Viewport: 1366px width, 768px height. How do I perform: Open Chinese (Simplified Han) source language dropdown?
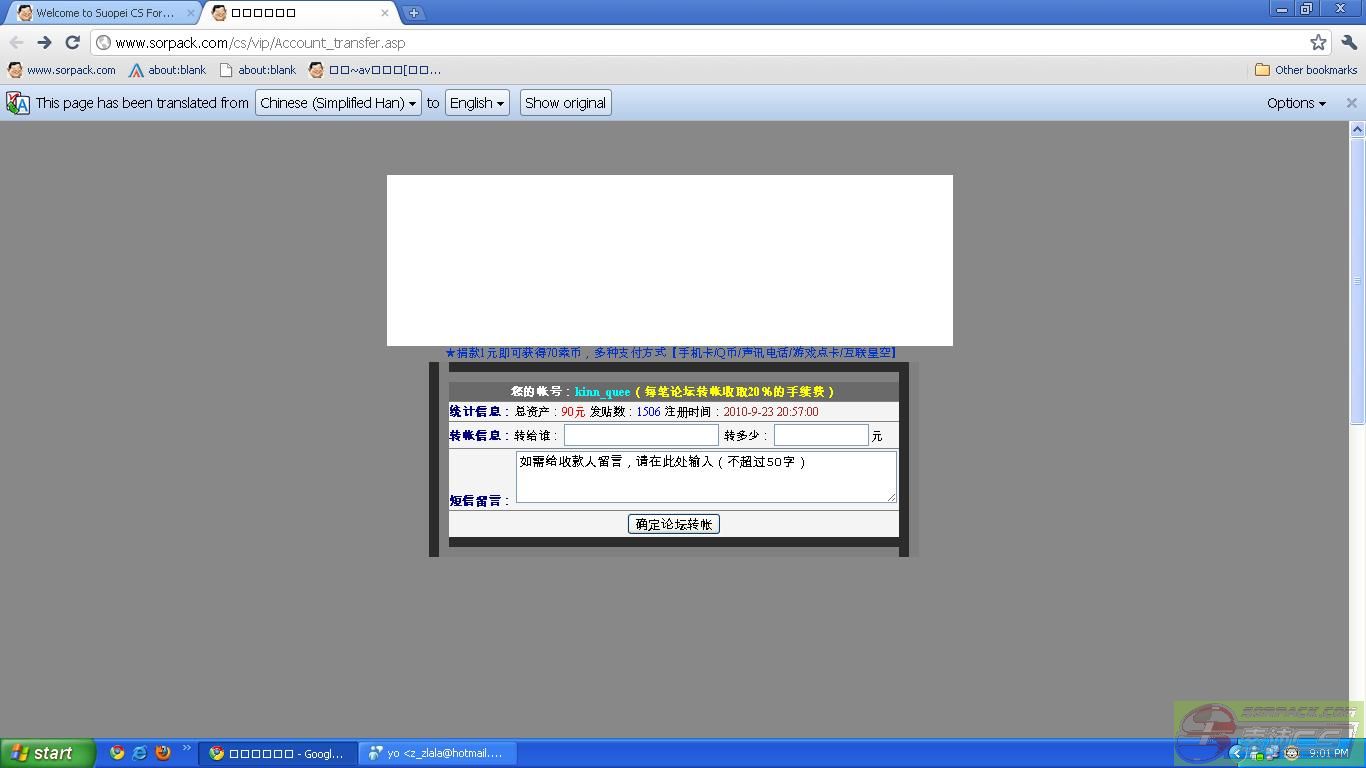pyautogui.click(x=338, y=103)
